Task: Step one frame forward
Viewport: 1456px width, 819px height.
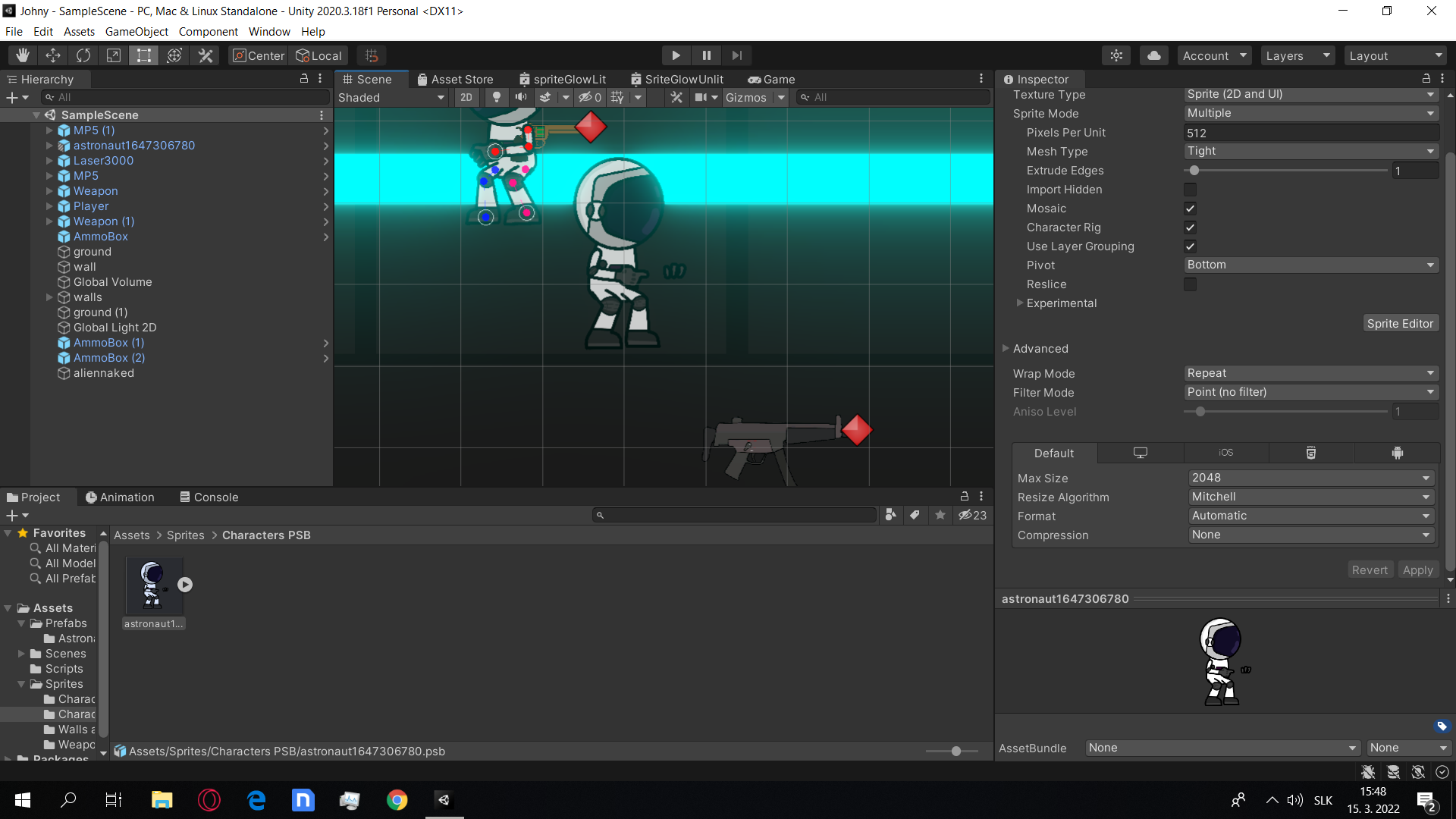Action: point(736,55)
